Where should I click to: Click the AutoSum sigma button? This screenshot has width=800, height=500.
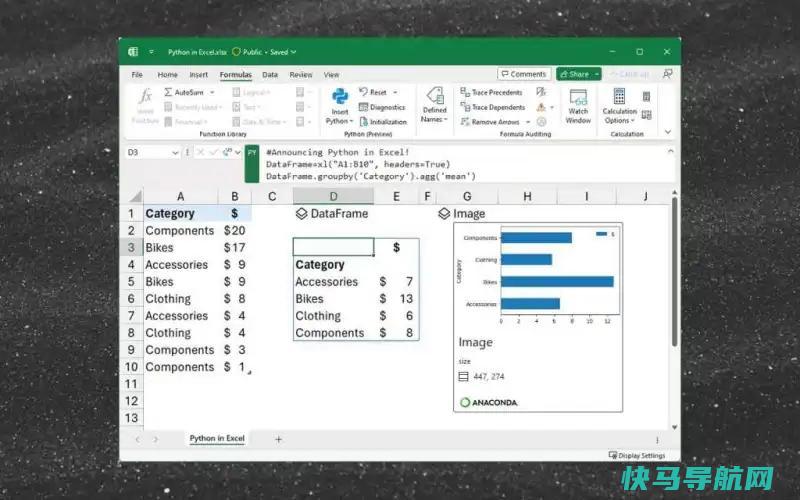click(184, 92)
